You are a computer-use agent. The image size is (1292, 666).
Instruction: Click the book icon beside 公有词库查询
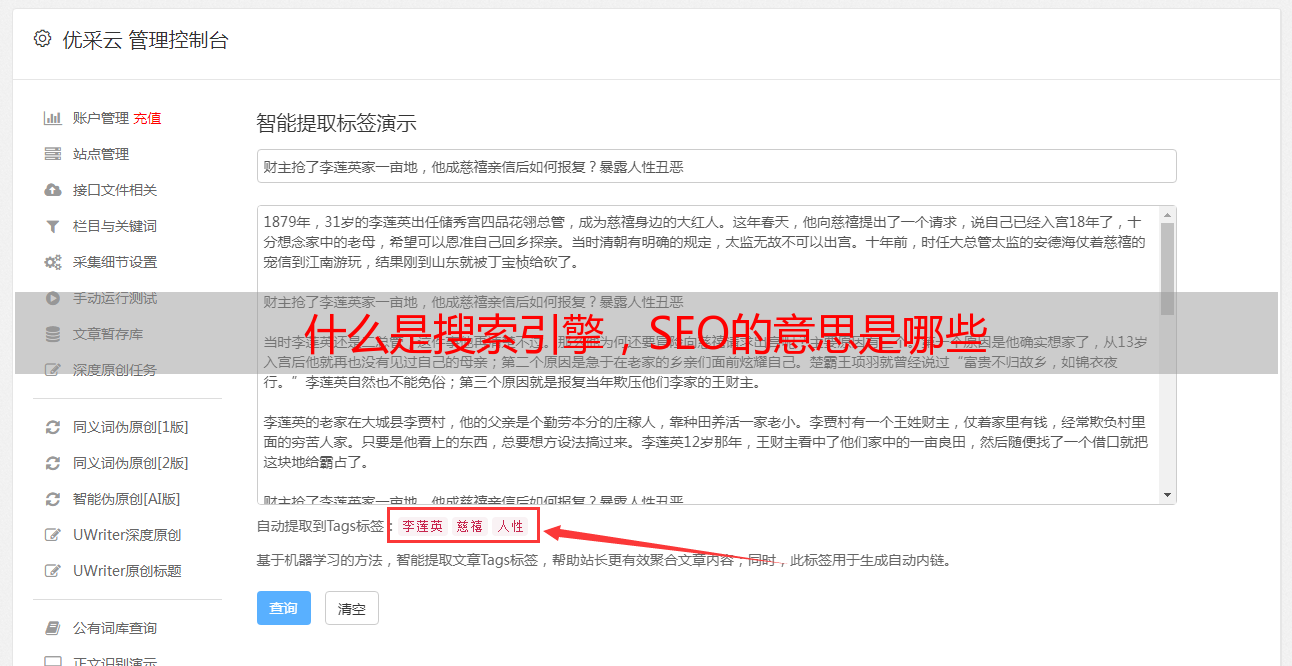(x=52, y=628)
